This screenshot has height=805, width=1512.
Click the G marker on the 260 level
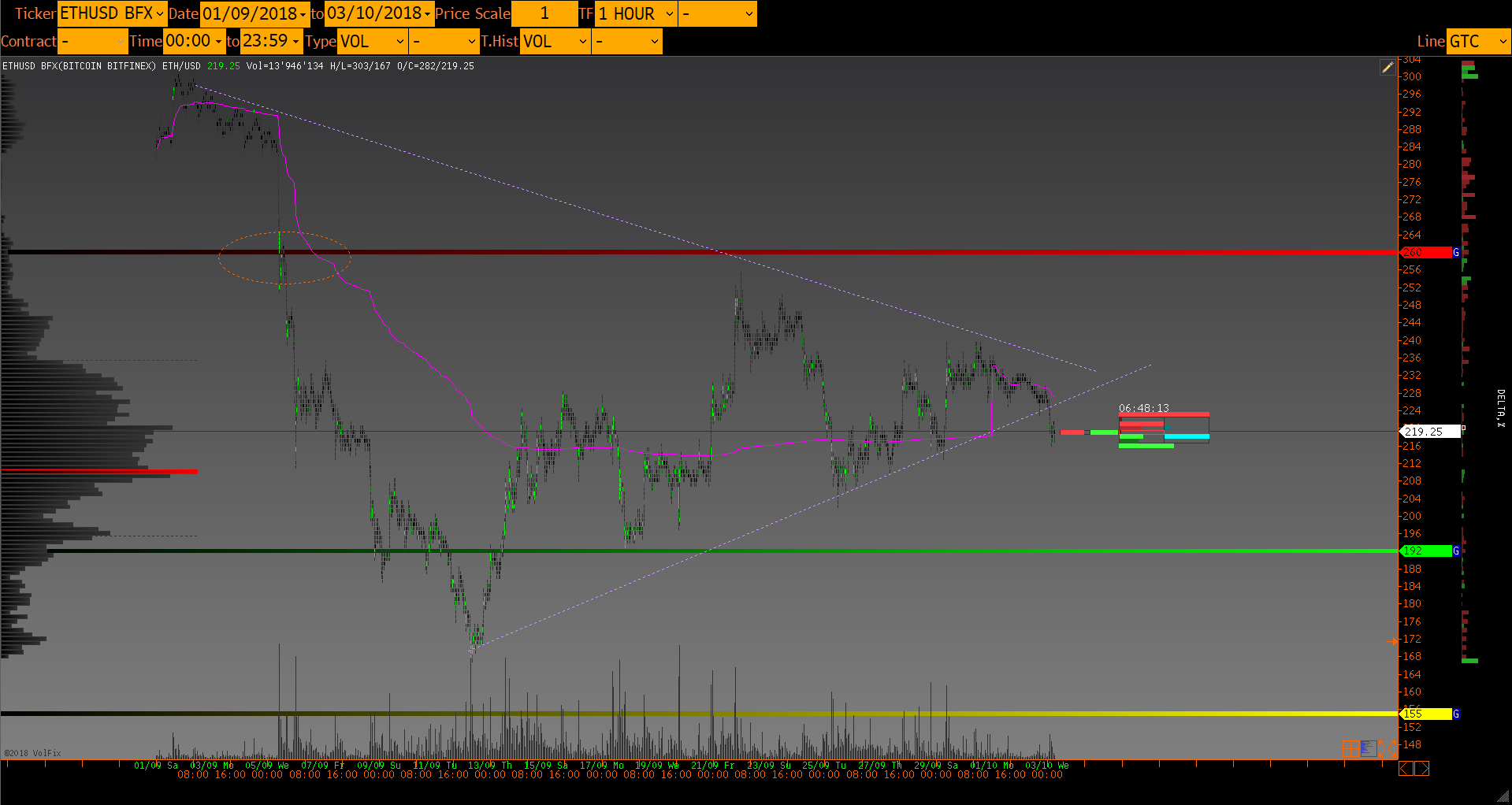click(x=1456, y=252)
